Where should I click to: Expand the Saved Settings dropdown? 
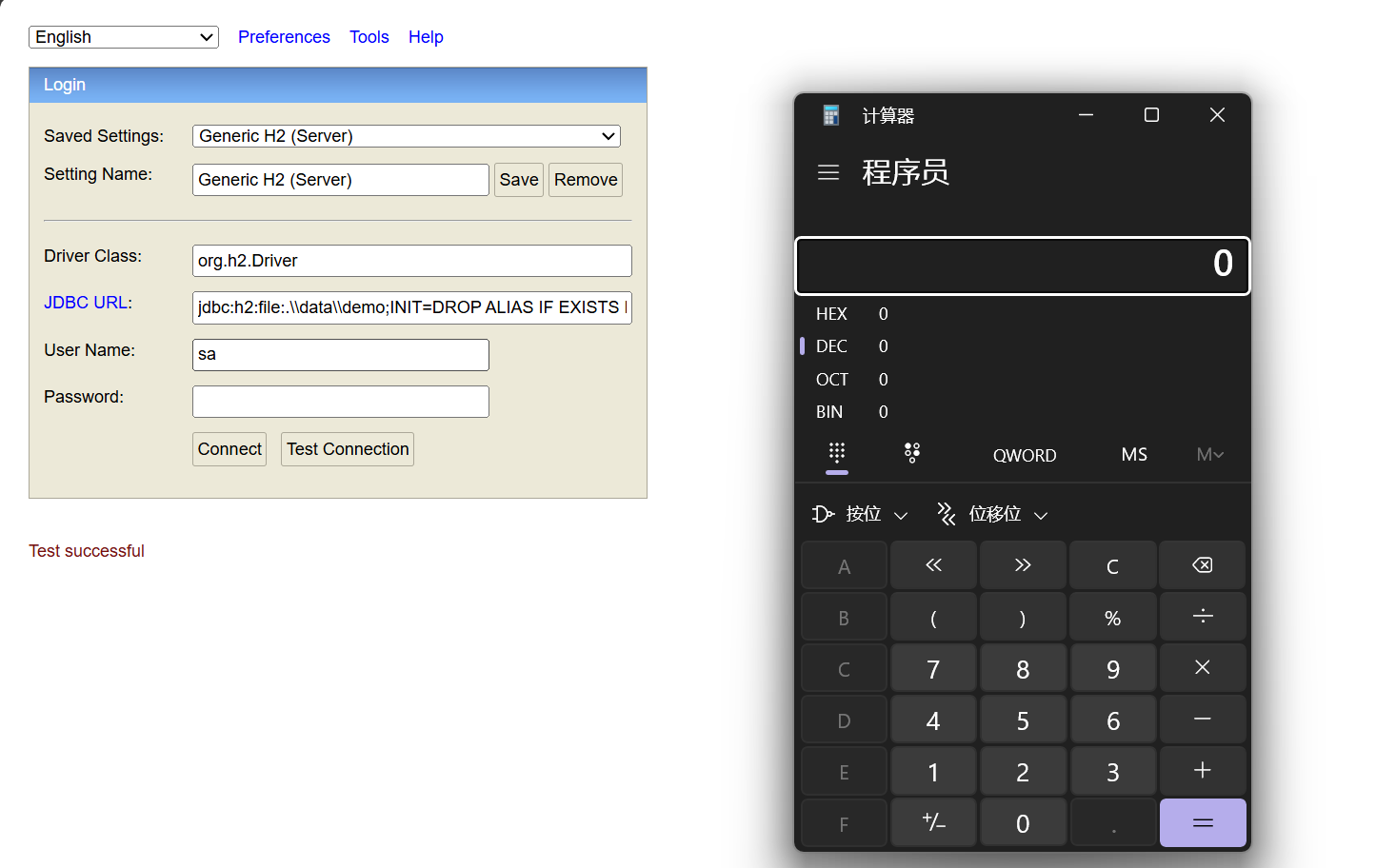coord(406,136)
